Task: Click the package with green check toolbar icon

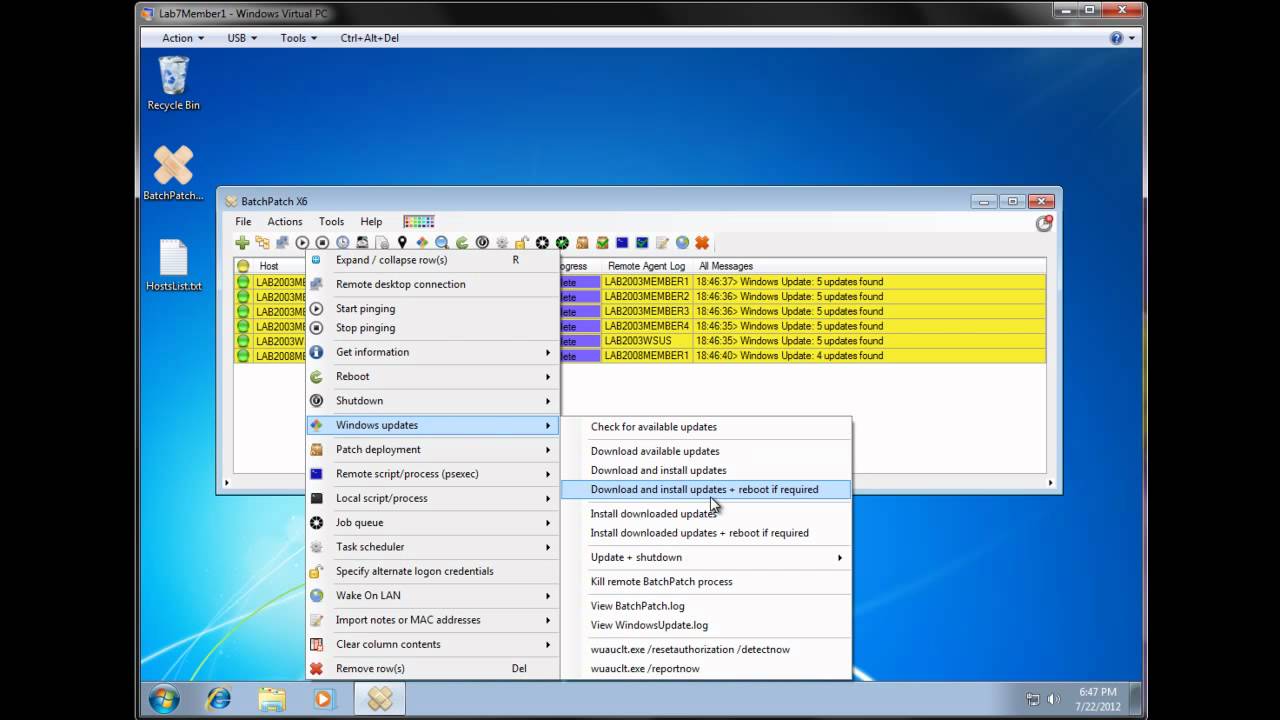Action: tap(602, 242)
